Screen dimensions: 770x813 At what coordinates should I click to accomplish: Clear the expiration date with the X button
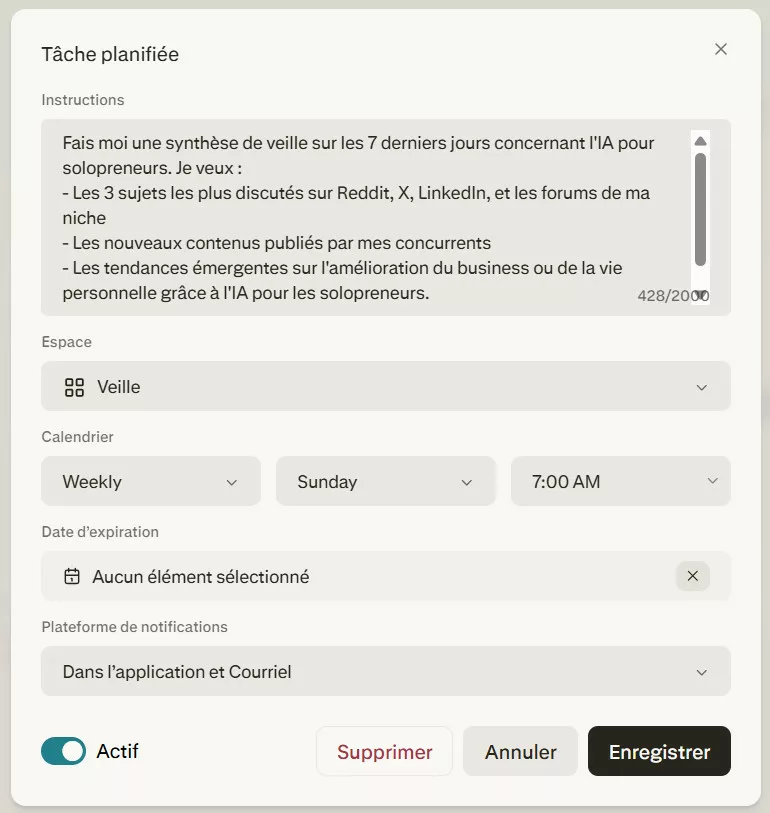[693, 576]
